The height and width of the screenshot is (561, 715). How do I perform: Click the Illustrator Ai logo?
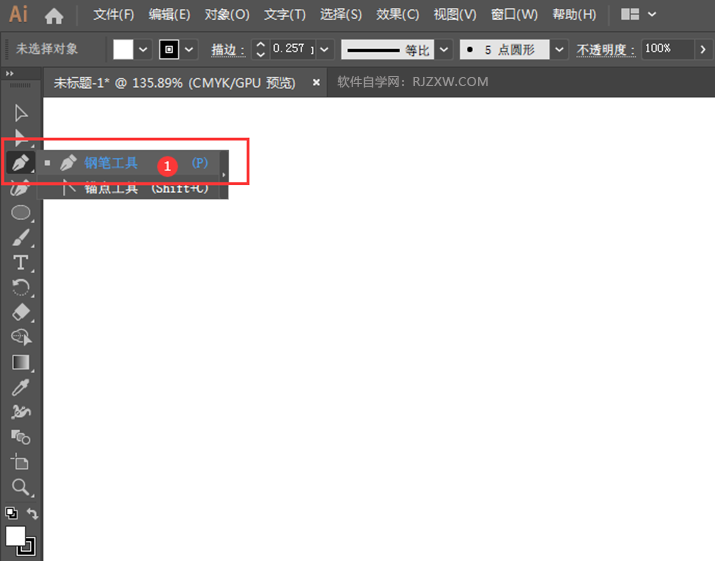(x=18, y=15)
